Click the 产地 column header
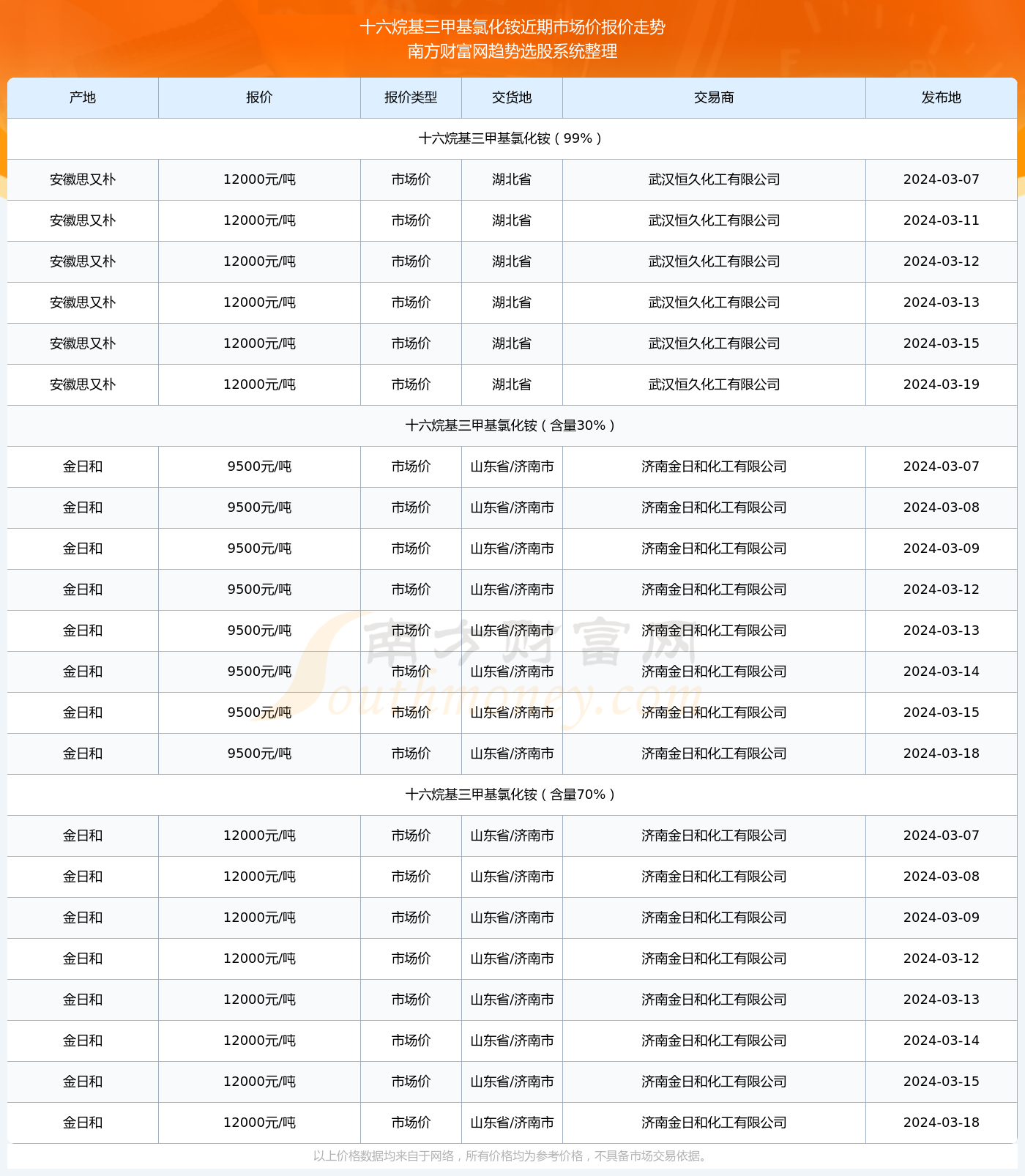The height and width of the screenshot is (1176, 1025). pos(83,97)
